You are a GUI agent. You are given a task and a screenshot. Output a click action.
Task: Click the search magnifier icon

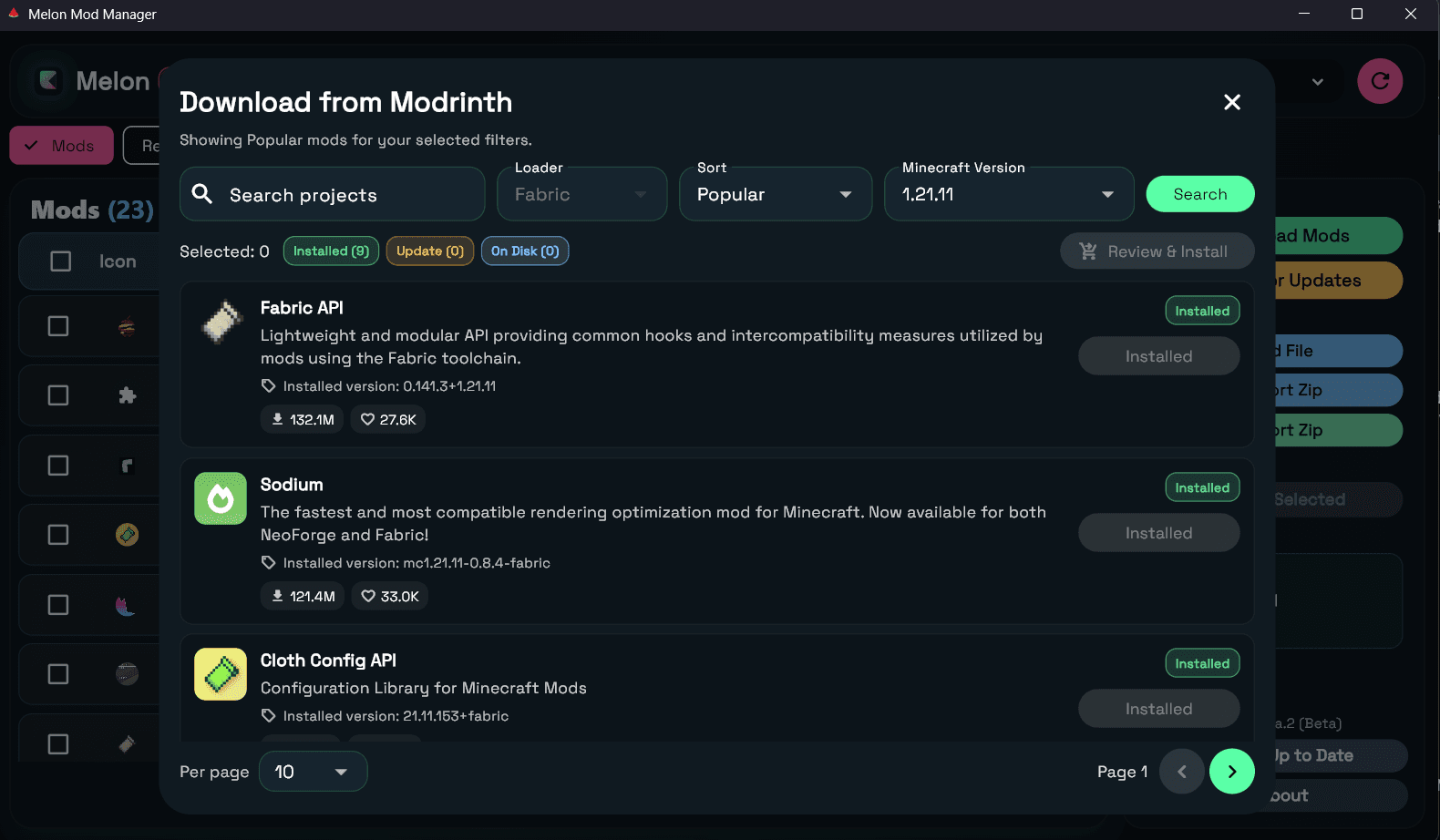click(x=202, y=193)
